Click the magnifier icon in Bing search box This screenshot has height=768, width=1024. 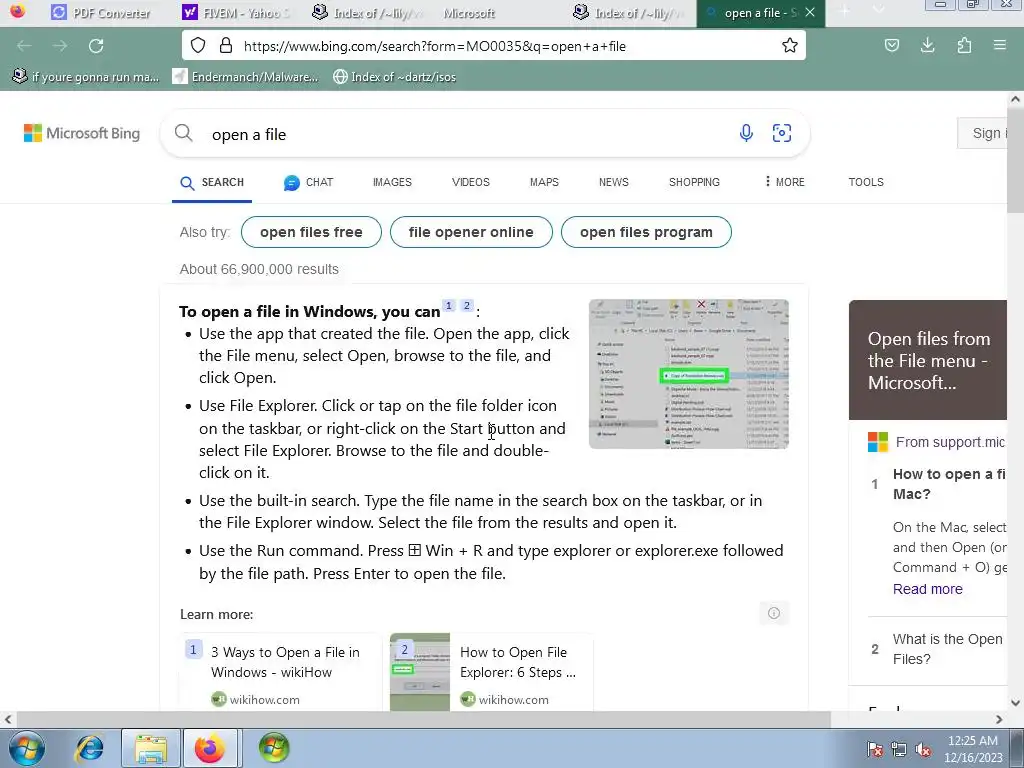coord(184,133)
